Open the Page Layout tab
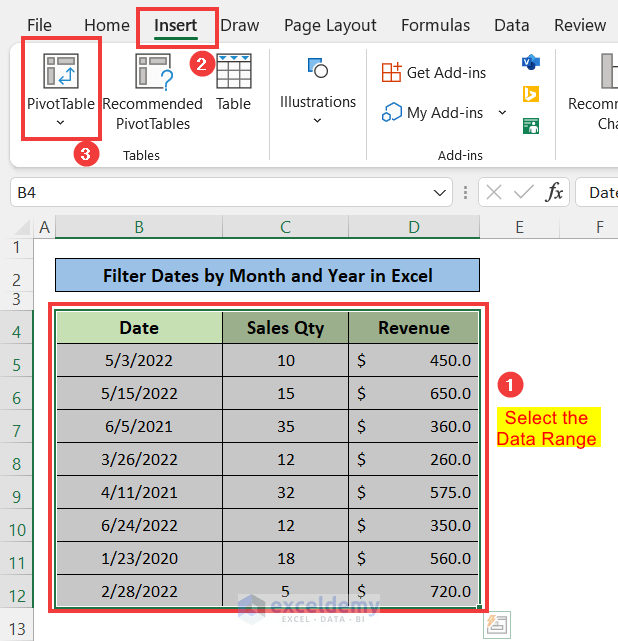The width and height of the screenshot is (618, 641). (x=330, y=25)
